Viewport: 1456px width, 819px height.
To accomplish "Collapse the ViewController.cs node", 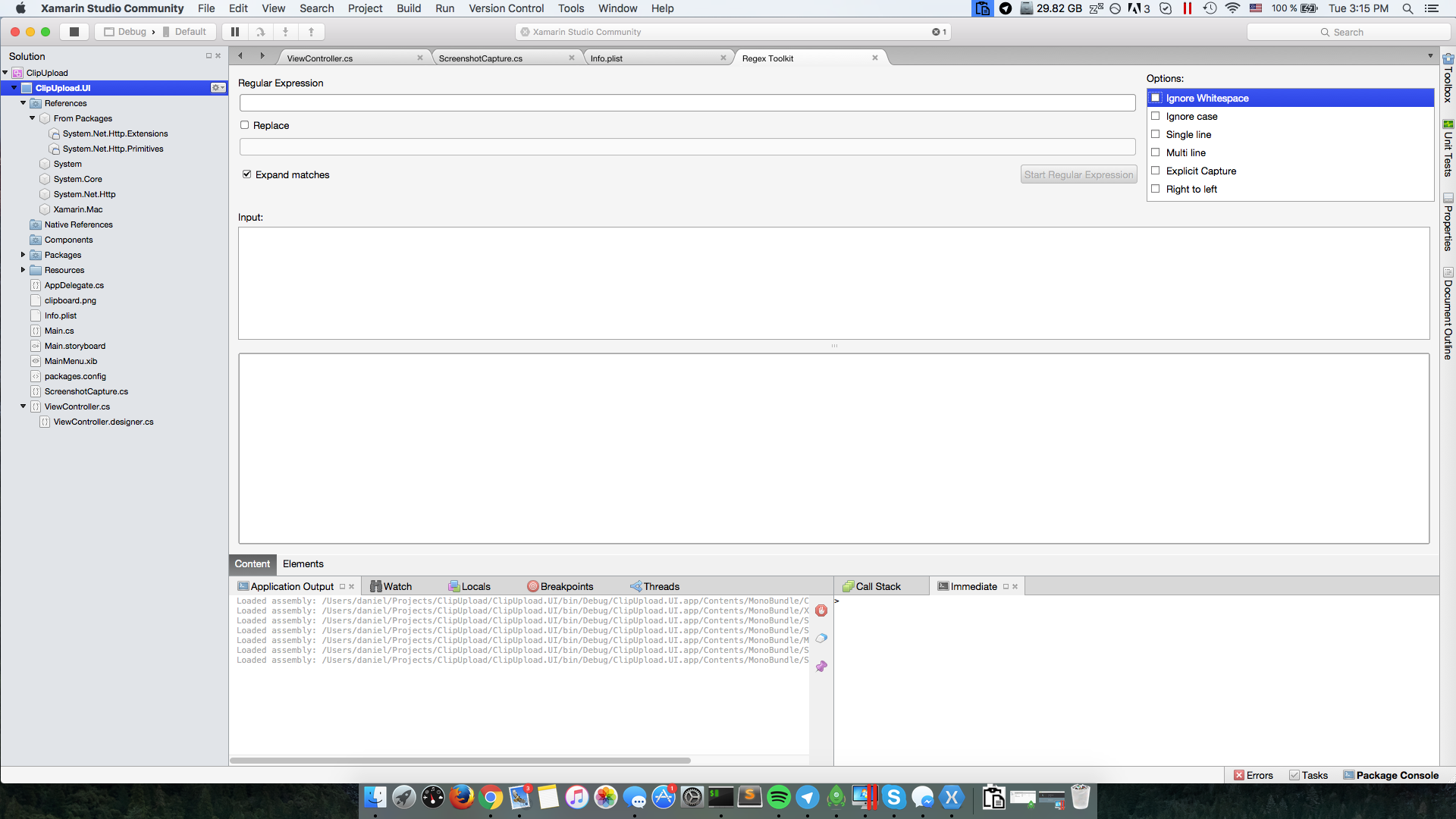I will click(x=24, y=406).
